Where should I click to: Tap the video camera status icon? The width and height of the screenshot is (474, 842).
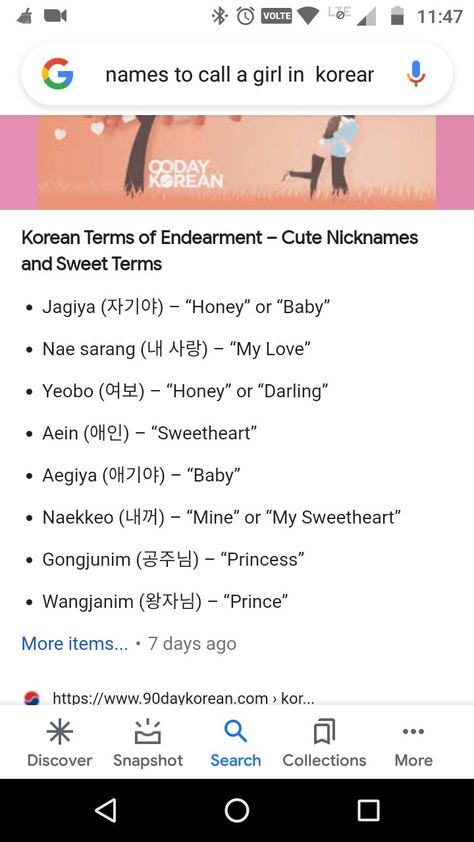55,16
